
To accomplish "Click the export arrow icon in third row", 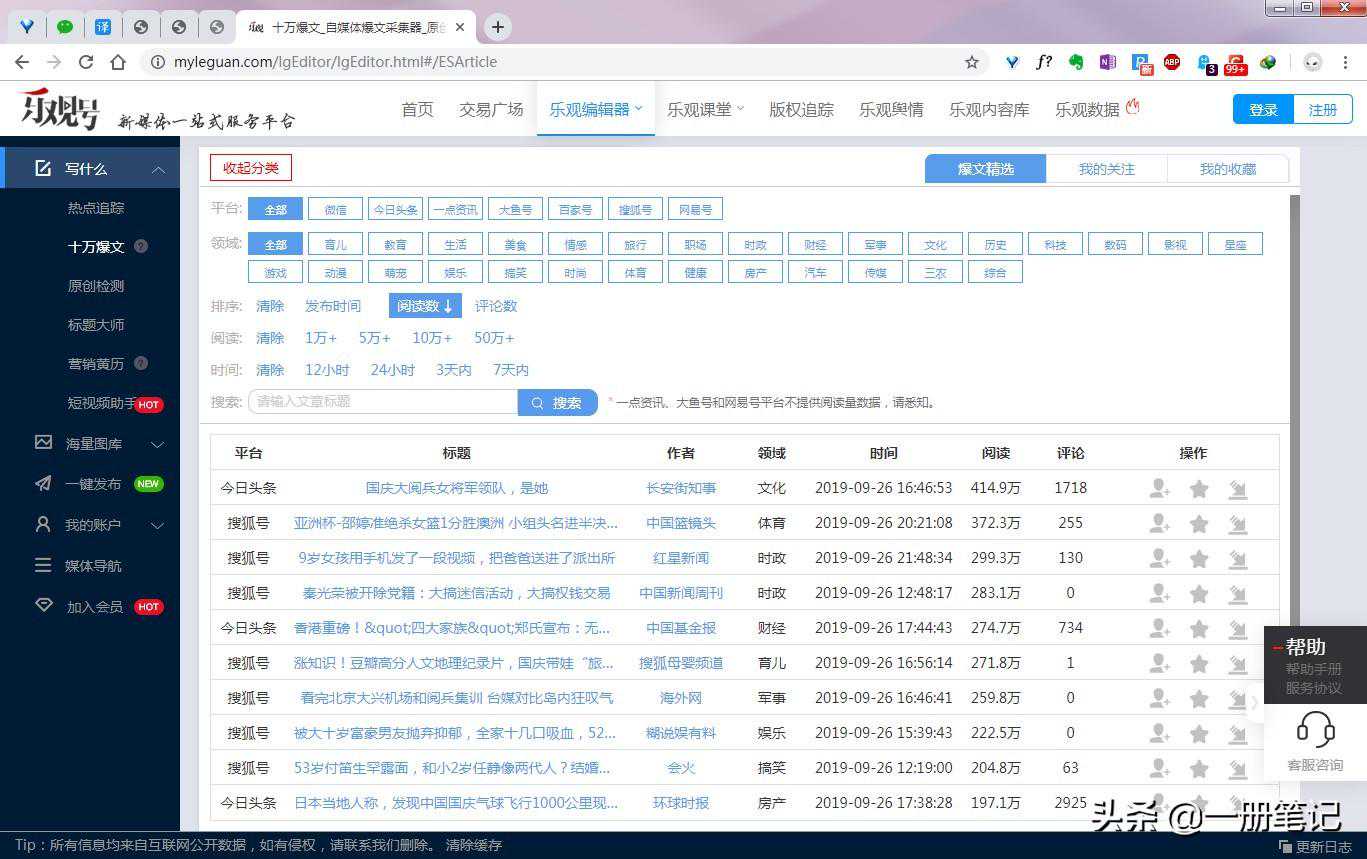I will (1238, 558).
